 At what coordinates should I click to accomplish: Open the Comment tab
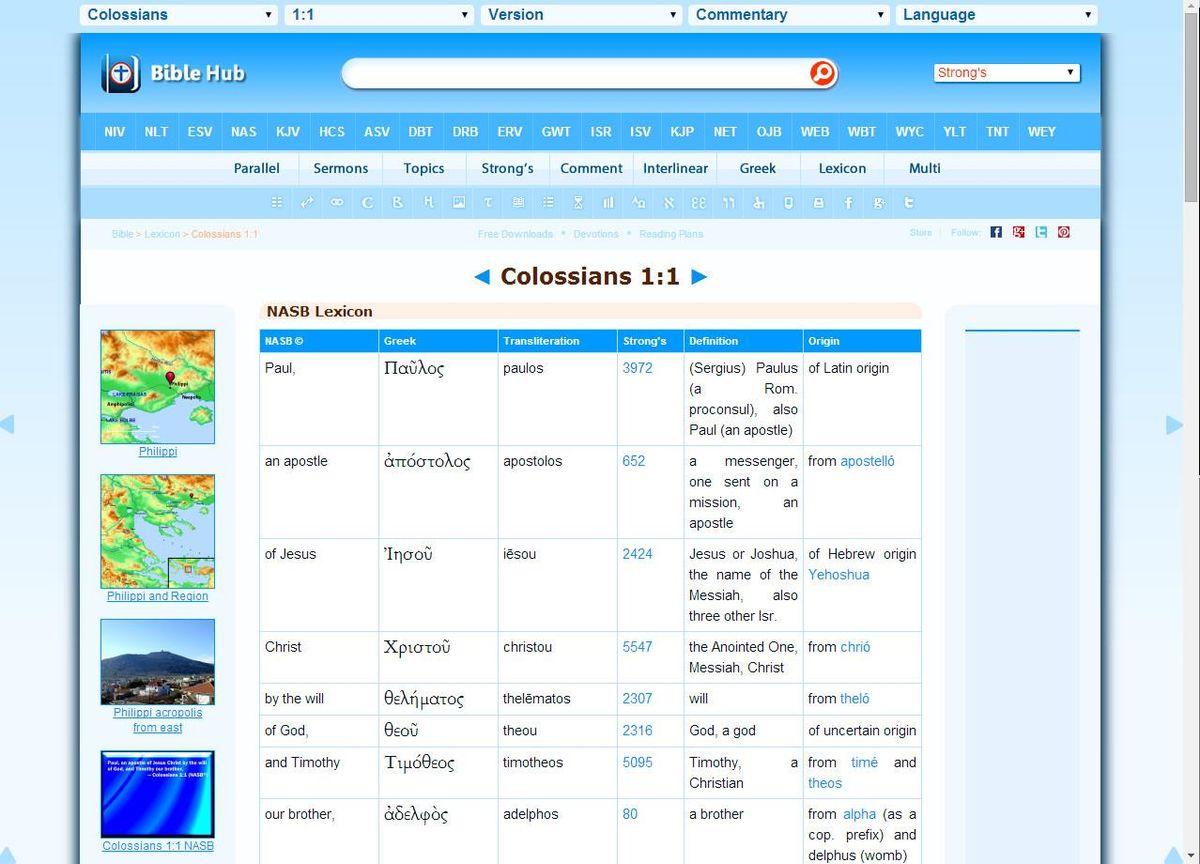[592, 168]
